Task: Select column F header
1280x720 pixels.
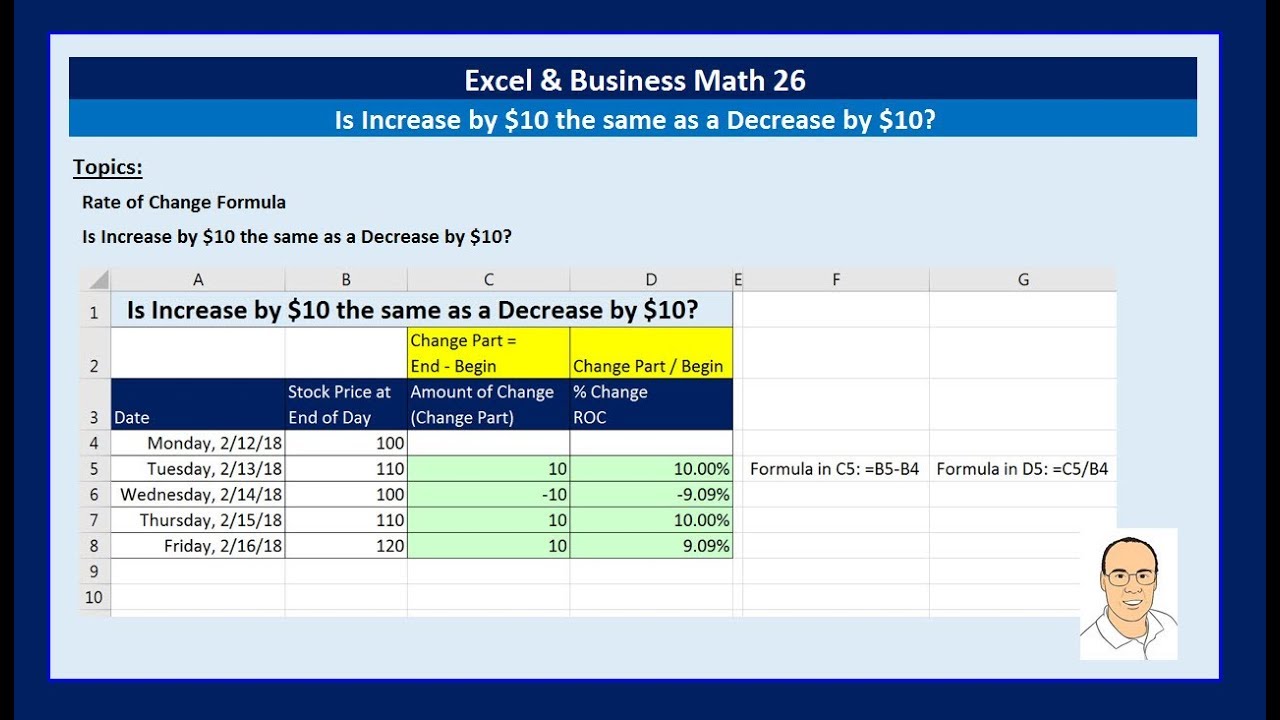Action: tap(836, 279)
